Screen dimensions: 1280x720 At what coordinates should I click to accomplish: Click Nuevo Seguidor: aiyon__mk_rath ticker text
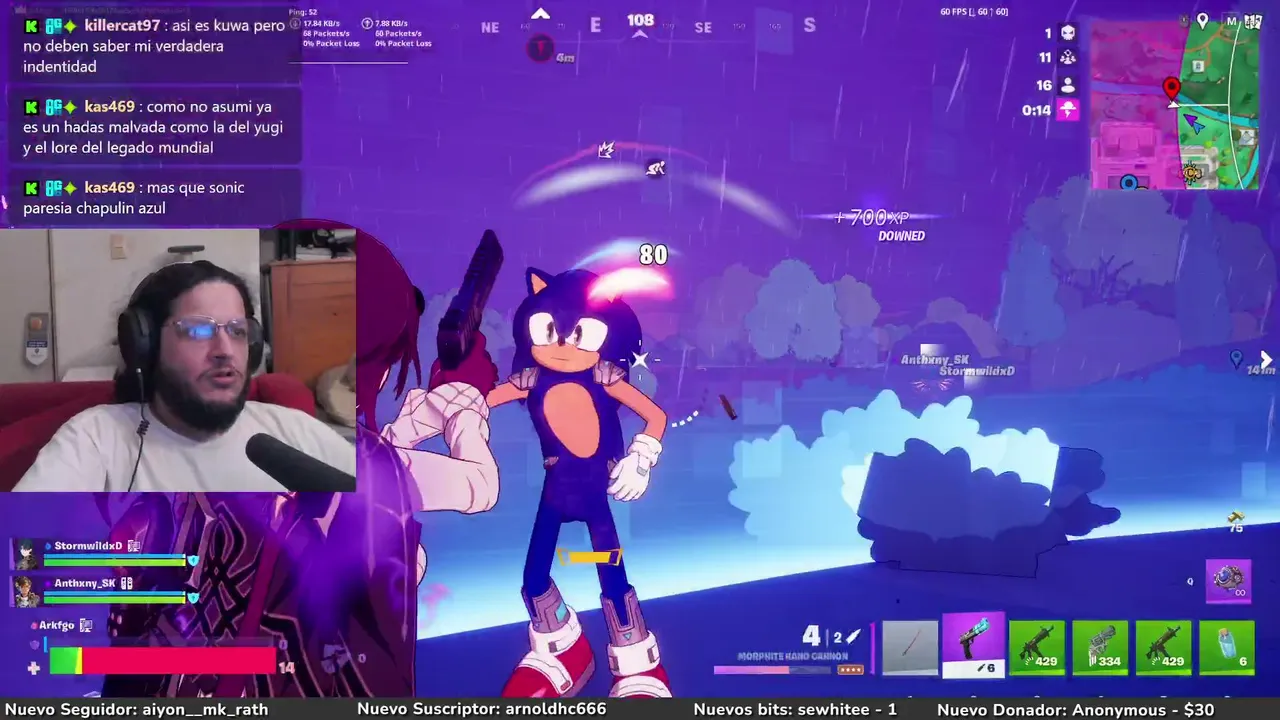click(137, 709)
